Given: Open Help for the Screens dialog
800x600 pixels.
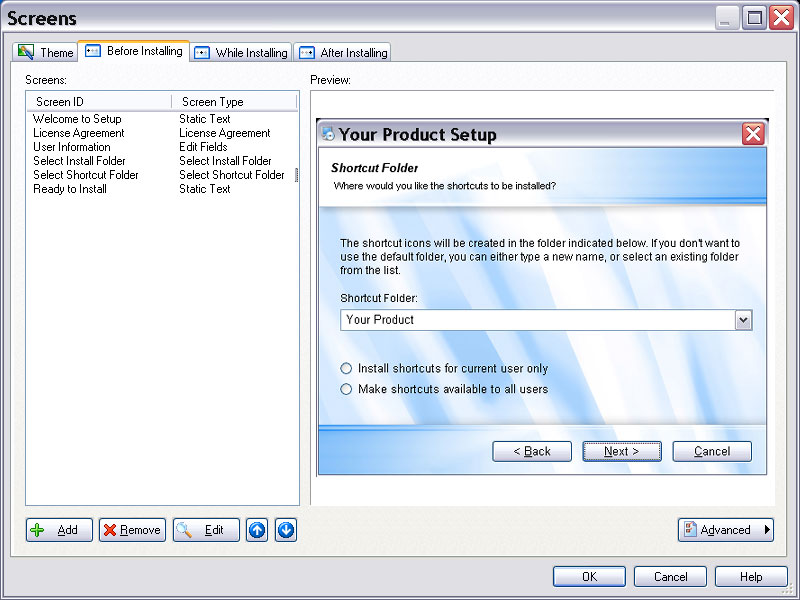Looking at the screenshot, I should pos(751,577).
